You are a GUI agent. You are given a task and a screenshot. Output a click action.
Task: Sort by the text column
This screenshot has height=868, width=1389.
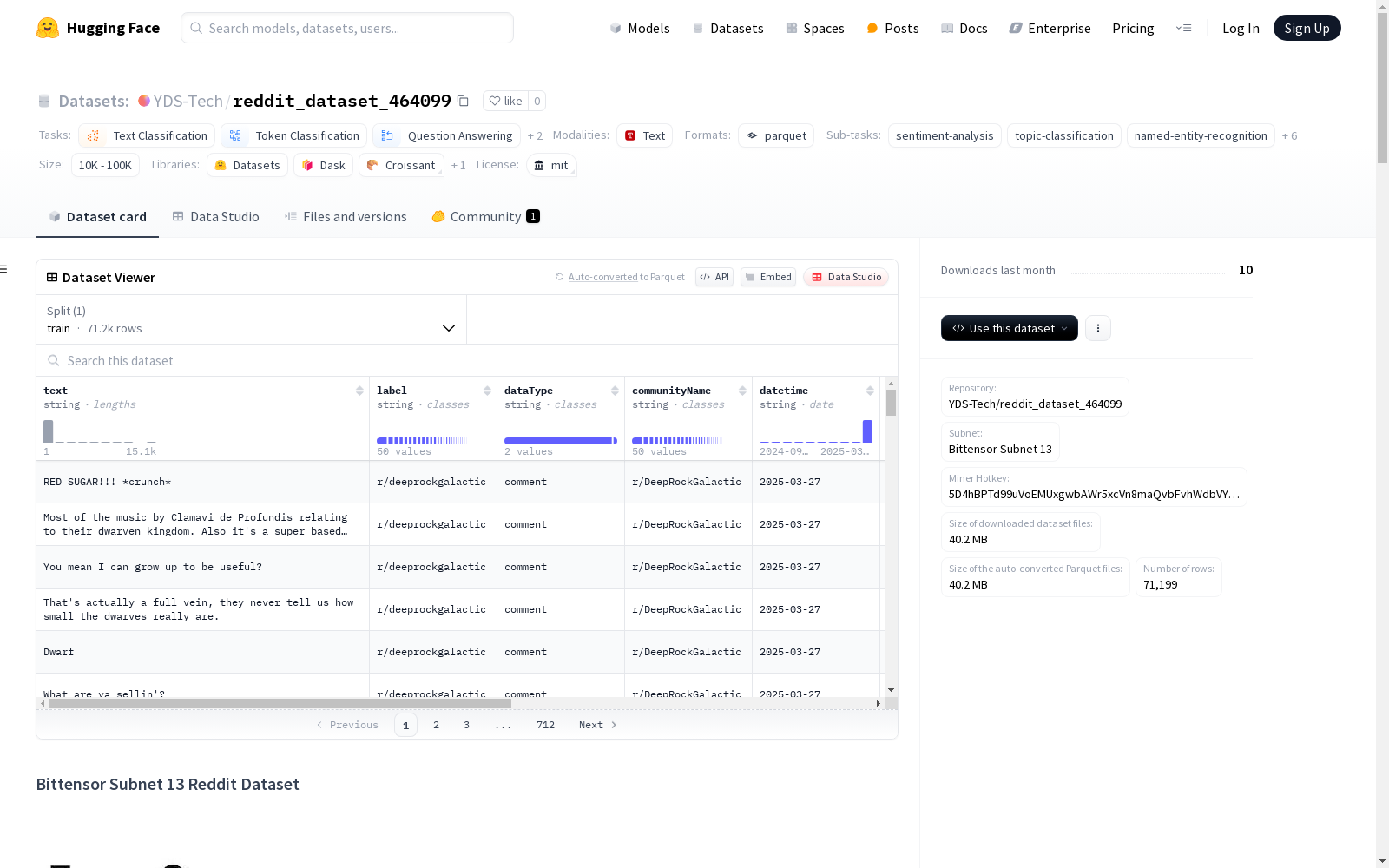click(x=359, y=391)
